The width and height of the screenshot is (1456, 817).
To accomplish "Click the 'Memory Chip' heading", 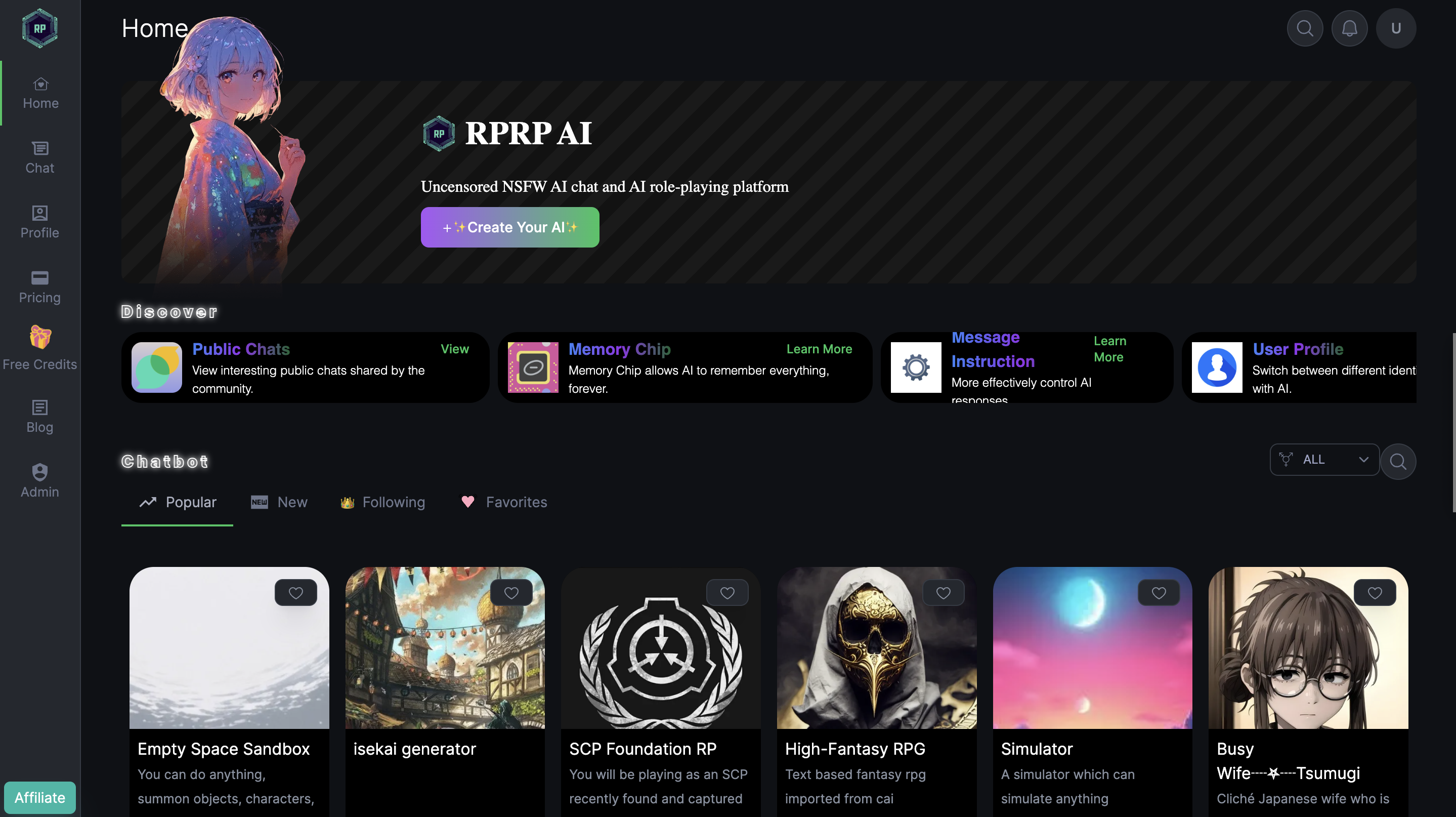I will pyautogui.click(x=619, y=349).
